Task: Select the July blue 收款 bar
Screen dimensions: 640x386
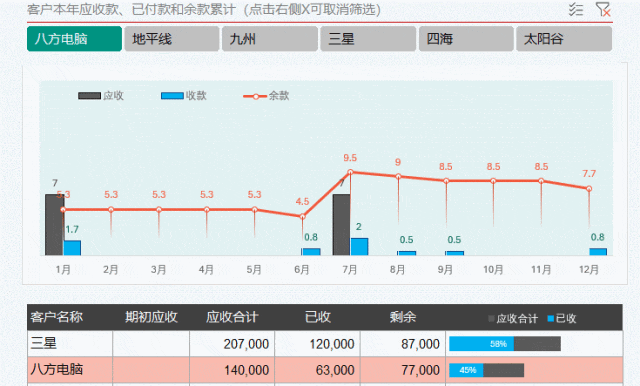Action: coord(359,247)
